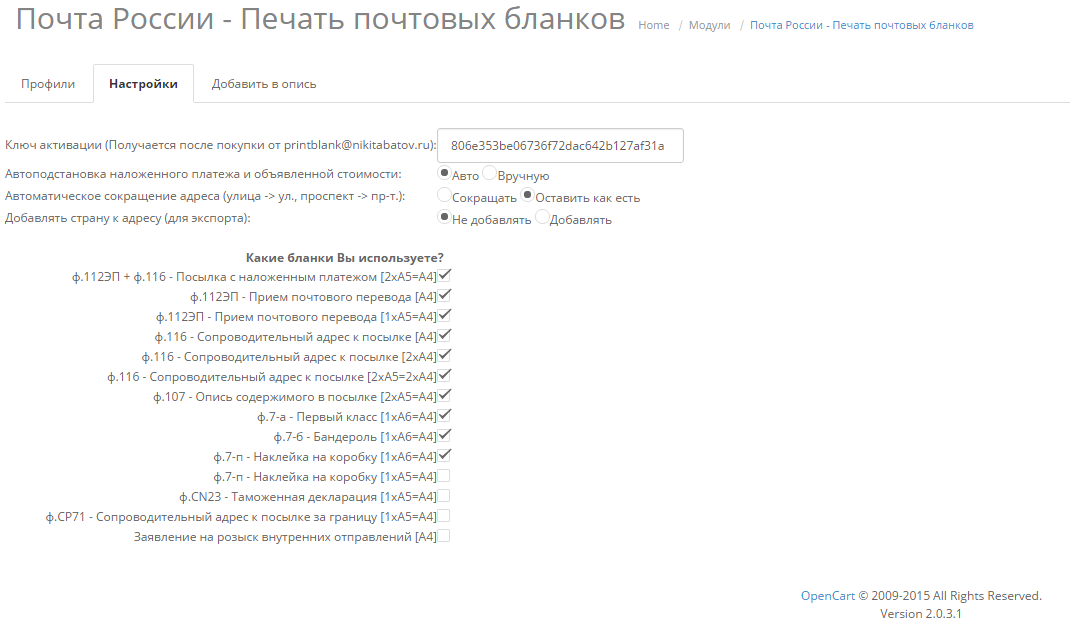Click the Ключ активации label text

(x=220, y=145)
